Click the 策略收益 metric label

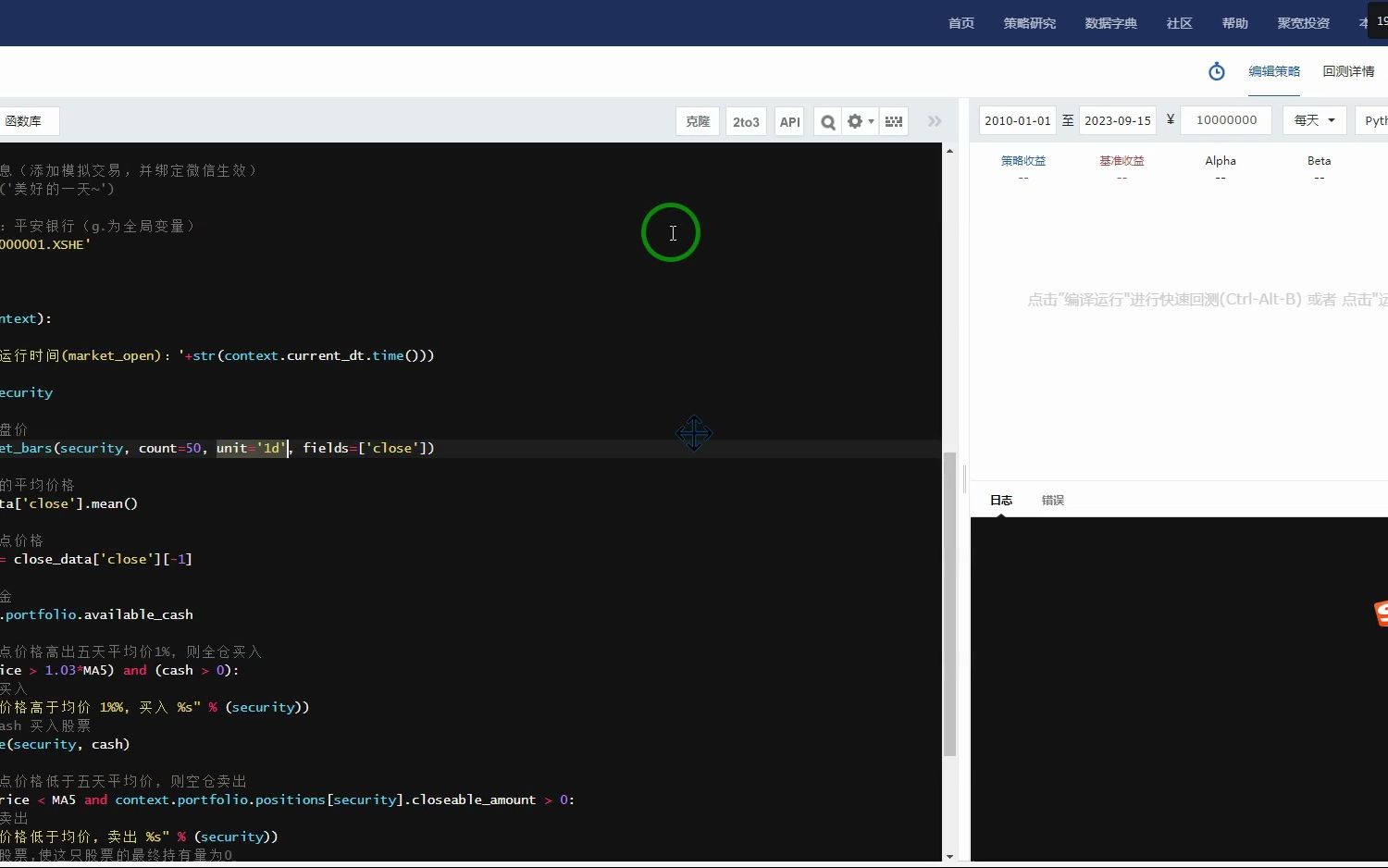pyautogui.click(x=1023, y=161)
